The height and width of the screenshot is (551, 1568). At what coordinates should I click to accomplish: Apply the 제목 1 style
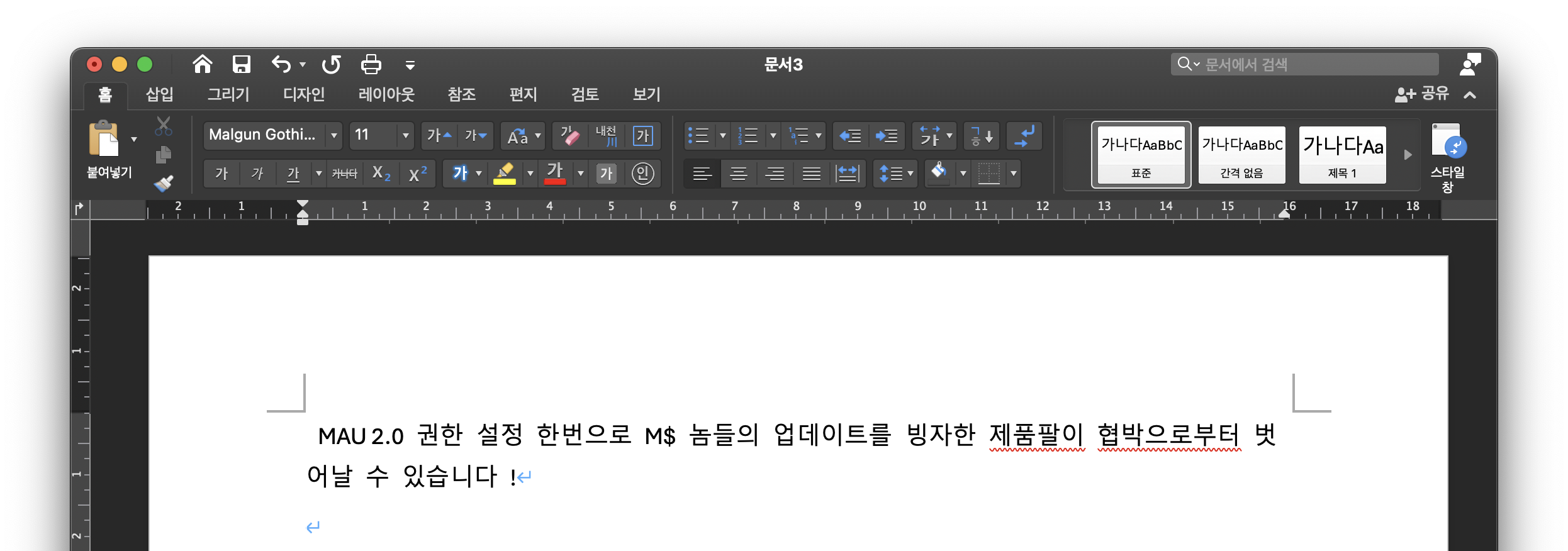pos(1342,155)
